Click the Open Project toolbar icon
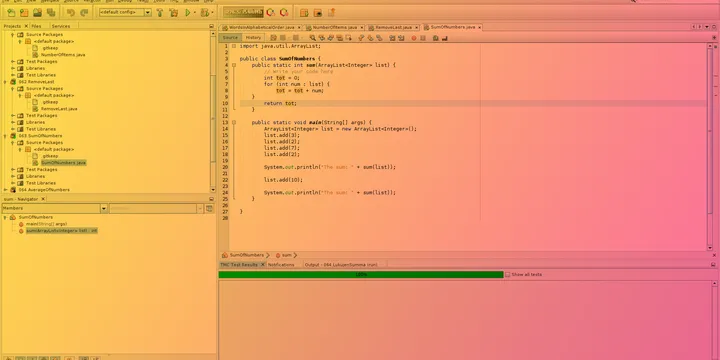 point(38,12)
